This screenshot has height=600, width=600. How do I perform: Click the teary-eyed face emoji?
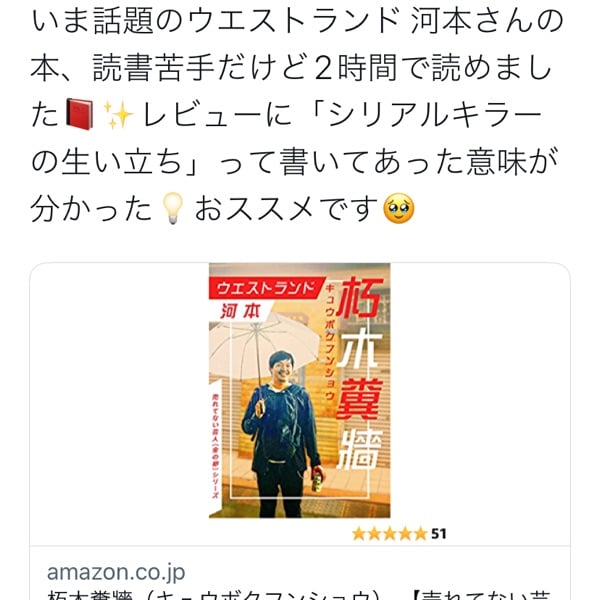tap(399, 208)
